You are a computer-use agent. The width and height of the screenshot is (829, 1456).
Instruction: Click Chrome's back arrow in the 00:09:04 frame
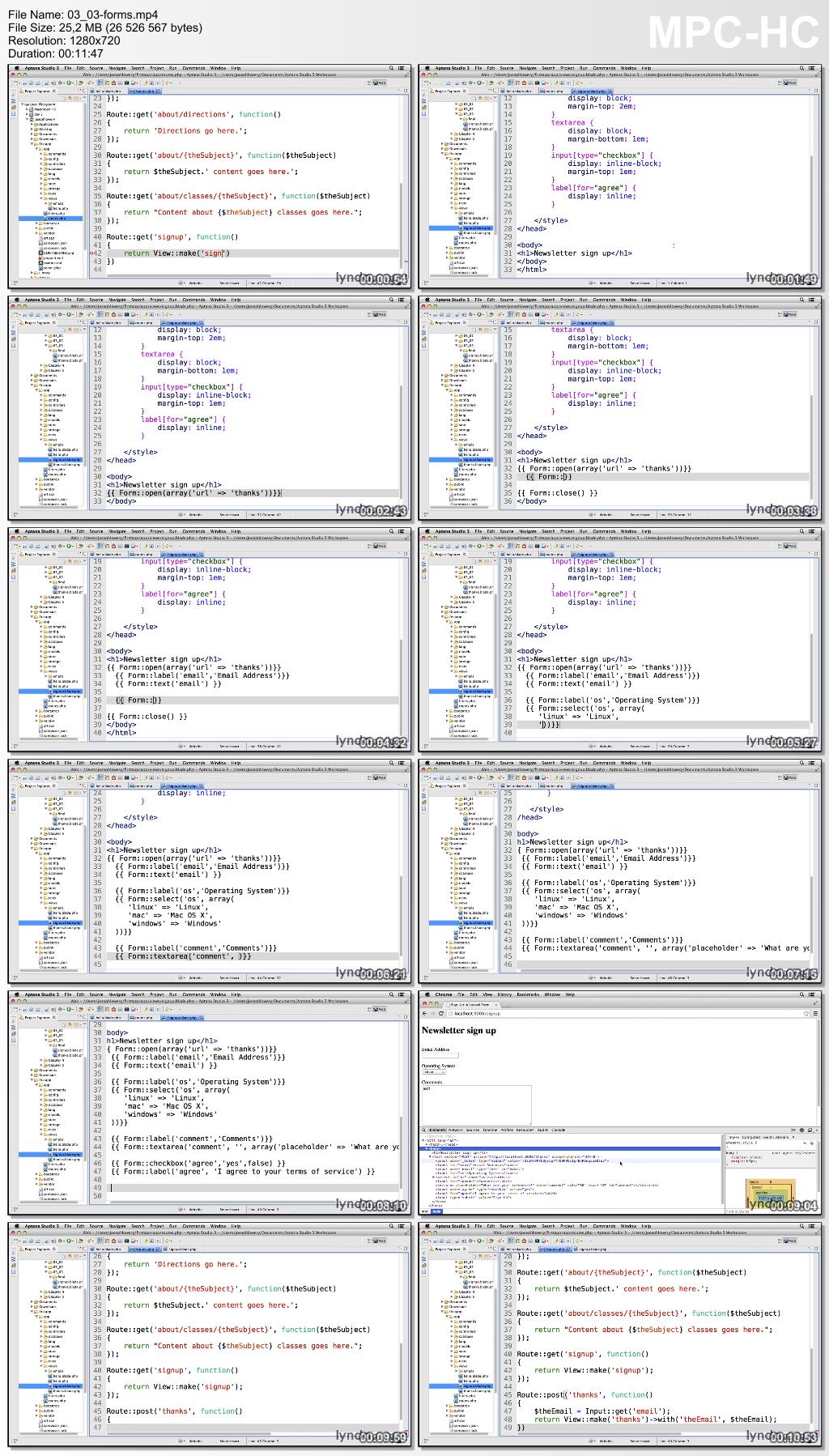[x=424, y=1013]
